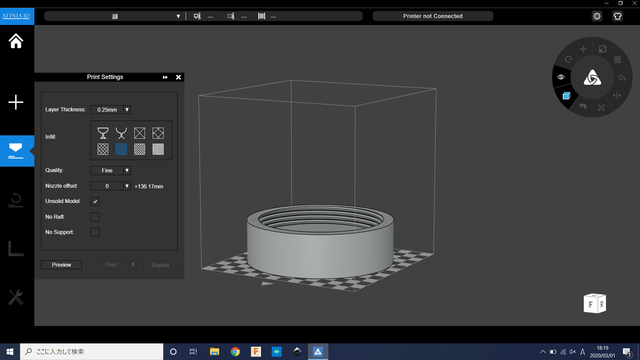
Task: Open the Nozzle offset dropdown
Action: tap(127, 186)
